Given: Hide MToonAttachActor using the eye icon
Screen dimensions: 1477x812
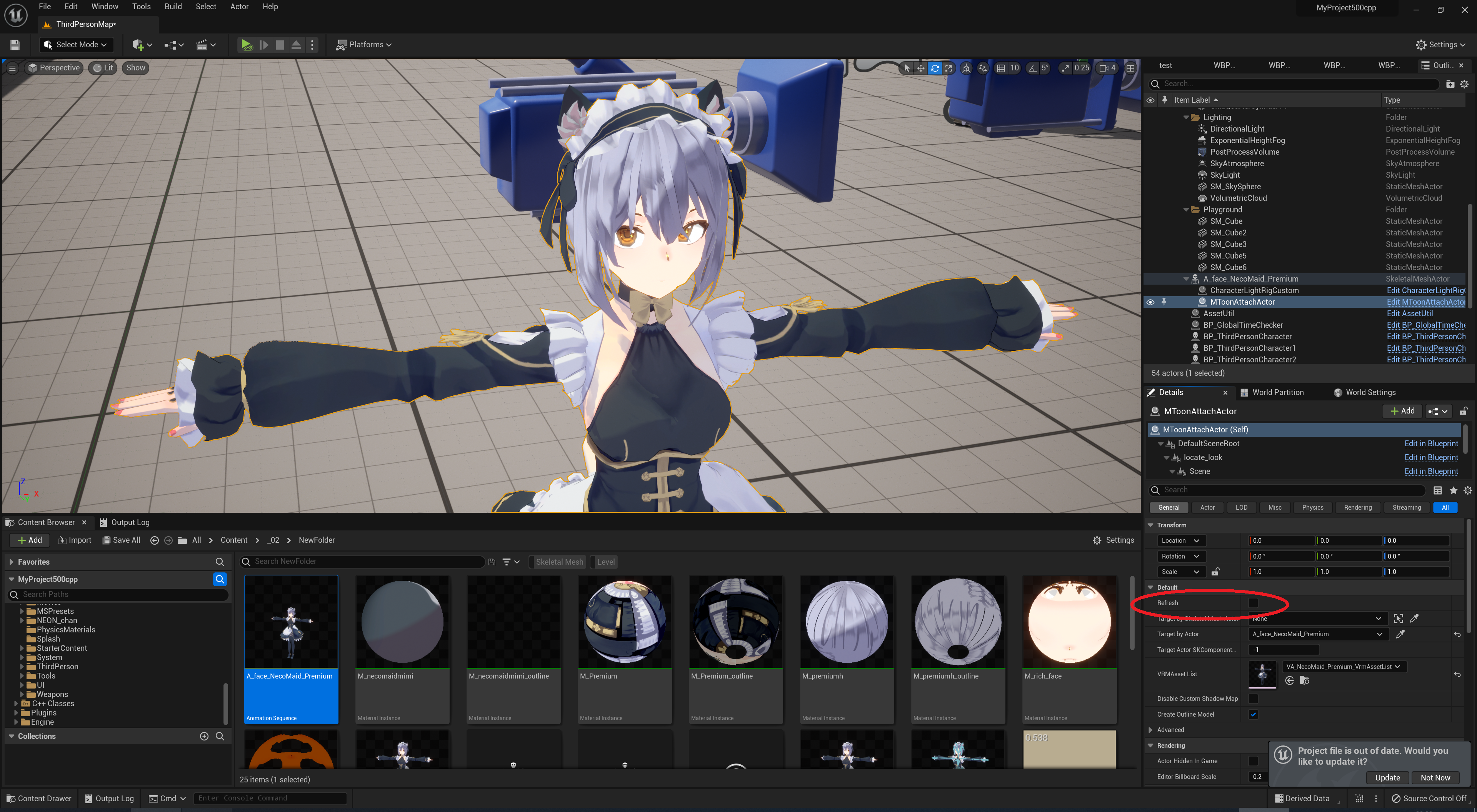Looking at the screenshot, I should 1150,302.
